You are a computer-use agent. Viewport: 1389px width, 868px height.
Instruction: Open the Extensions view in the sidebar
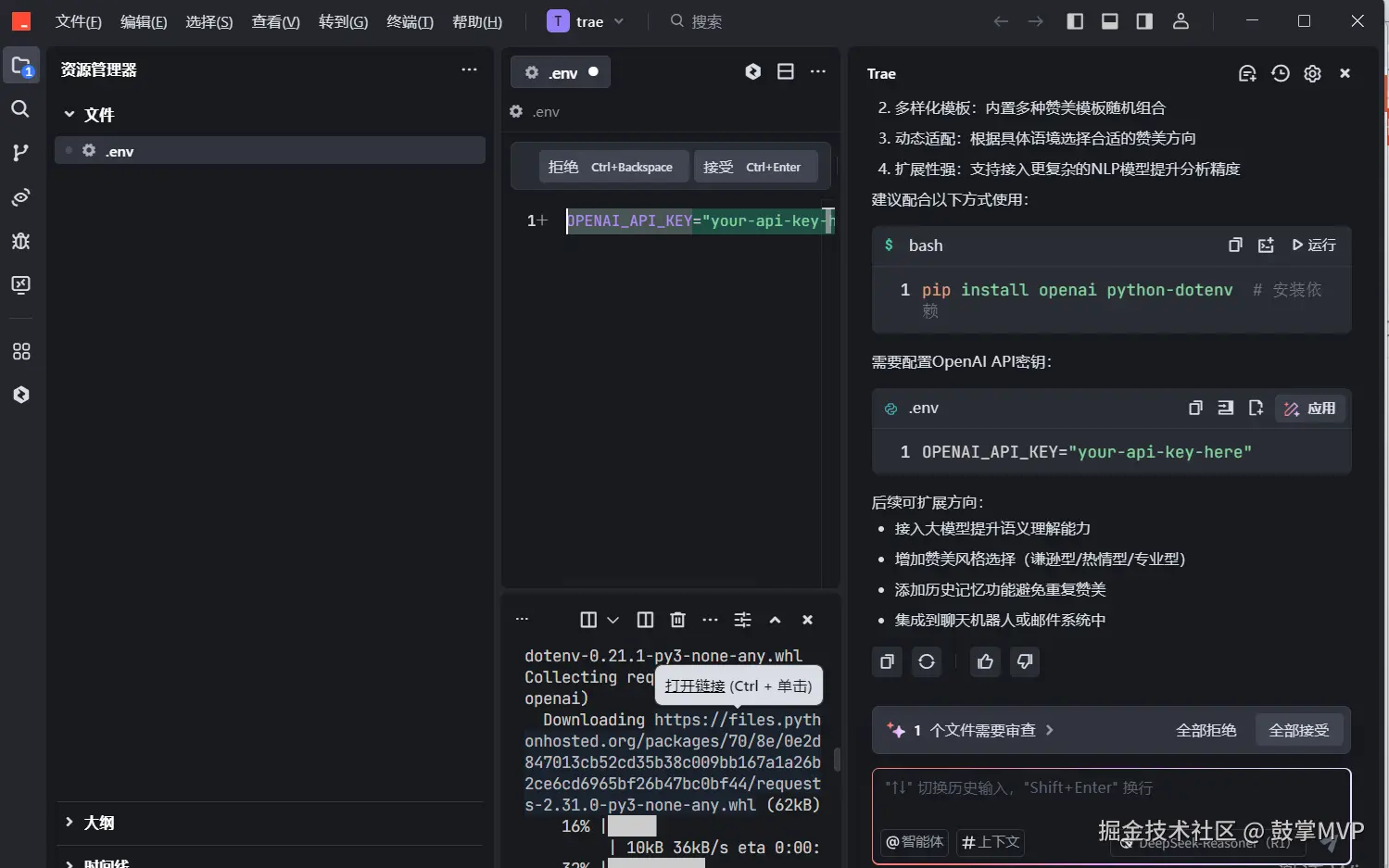pos(20,351)
